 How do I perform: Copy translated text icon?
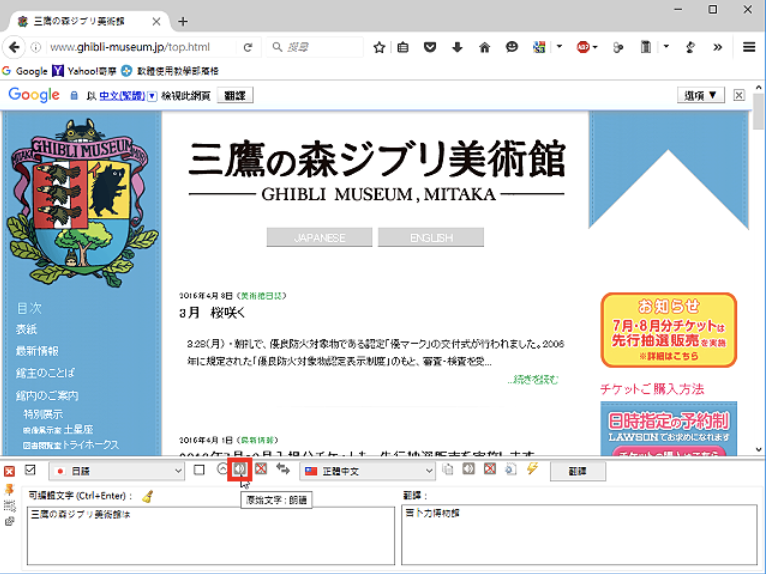tap(447, 469)
